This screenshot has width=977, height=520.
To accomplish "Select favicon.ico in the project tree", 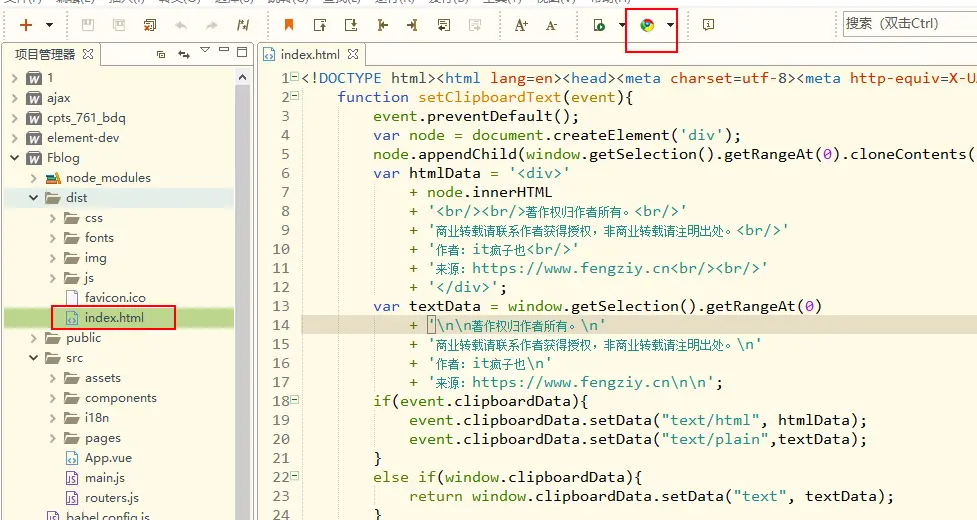I will [x=115, y=298].
